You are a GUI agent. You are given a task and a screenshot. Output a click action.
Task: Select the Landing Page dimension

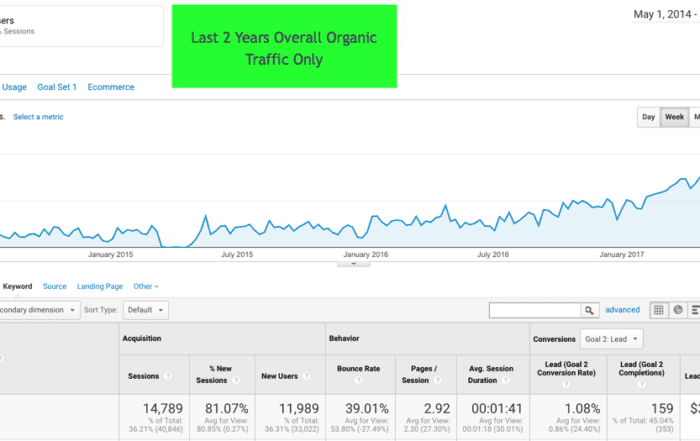100,286
